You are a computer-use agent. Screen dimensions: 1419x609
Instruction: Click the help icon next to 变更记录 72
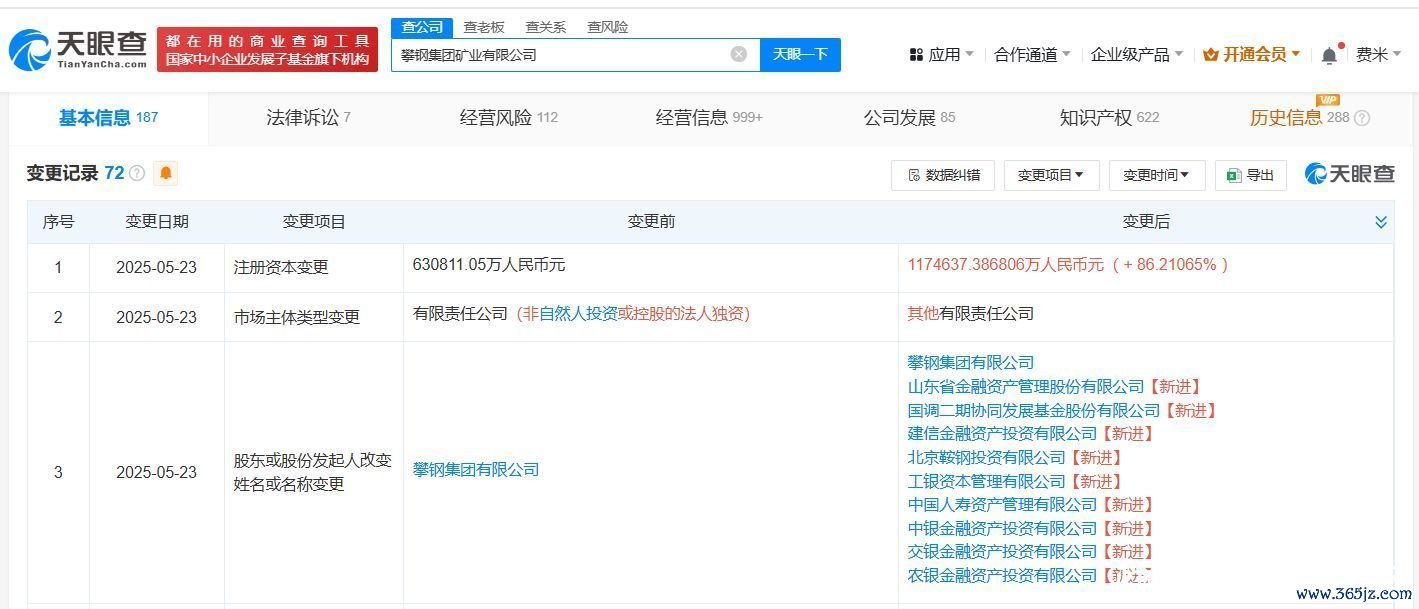(137, 173)
